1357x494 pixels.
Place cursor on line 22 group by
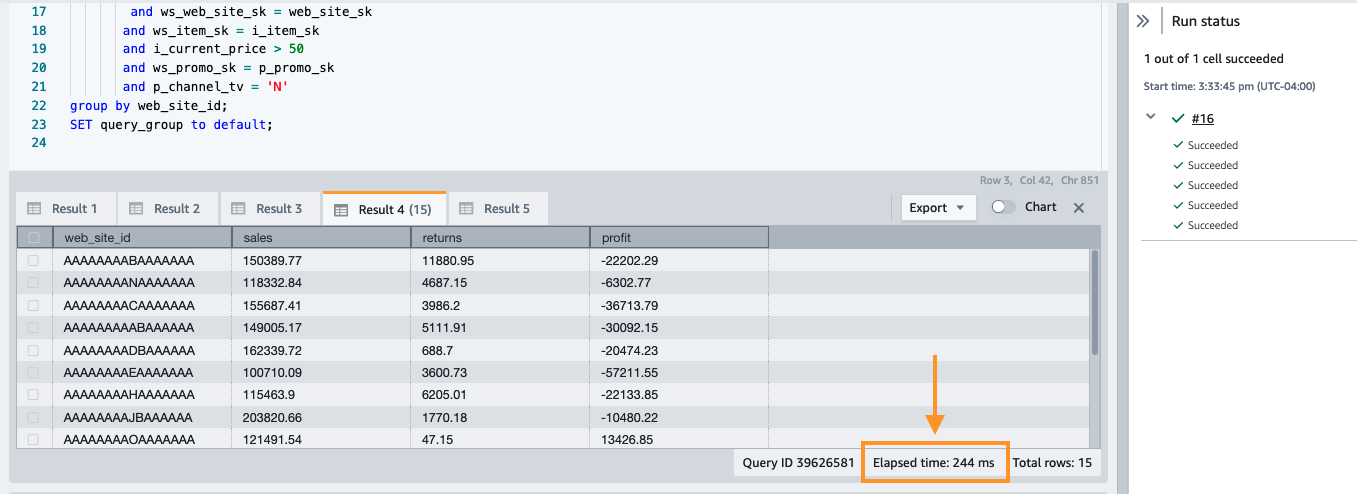click(x=149, y=105)
